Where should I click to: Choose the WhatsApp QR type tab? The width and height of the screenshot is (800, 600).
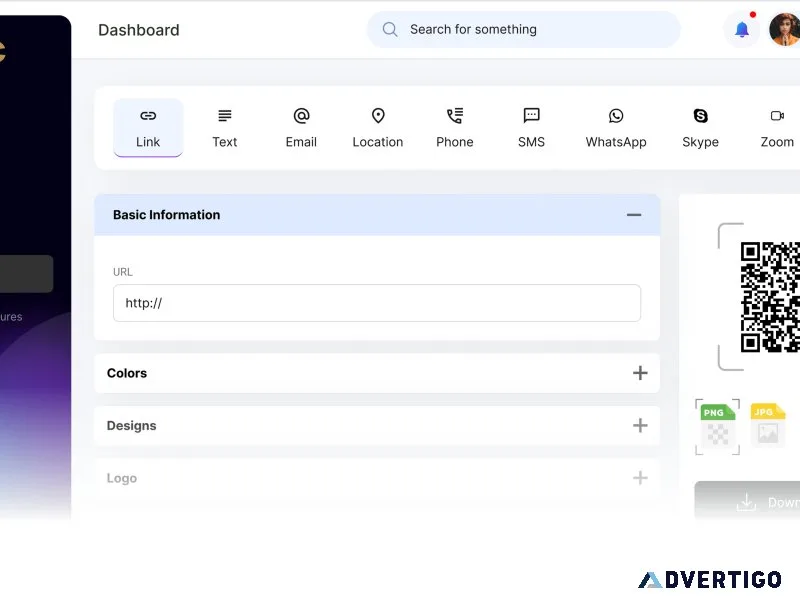[616, 128]
